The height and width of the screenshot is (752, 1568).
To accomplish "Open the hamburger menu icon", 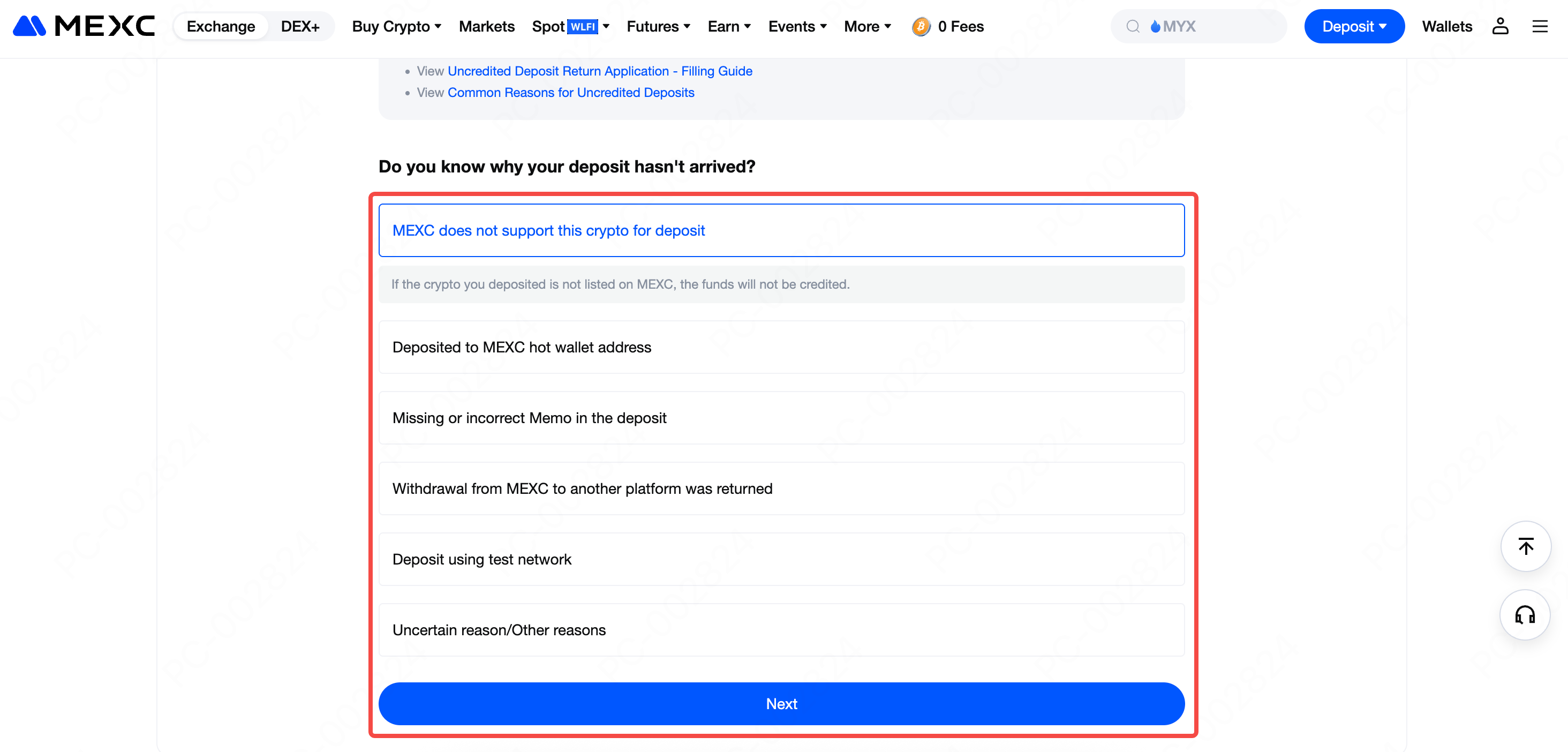I will (x=1540, y=26).
